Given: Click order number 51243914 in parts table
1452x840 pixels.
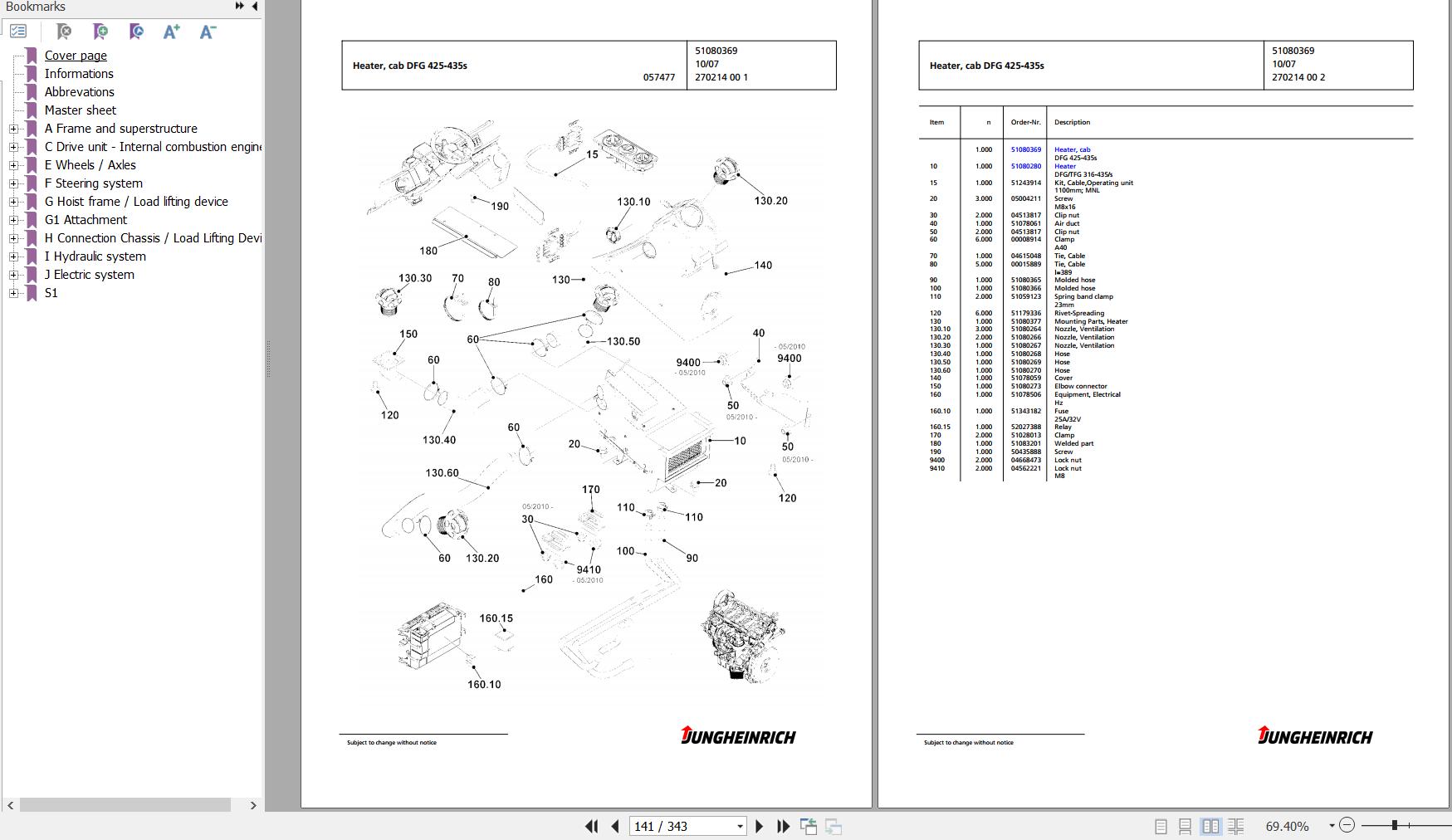Looking at the screenshot, I should tap(1025, 183).
